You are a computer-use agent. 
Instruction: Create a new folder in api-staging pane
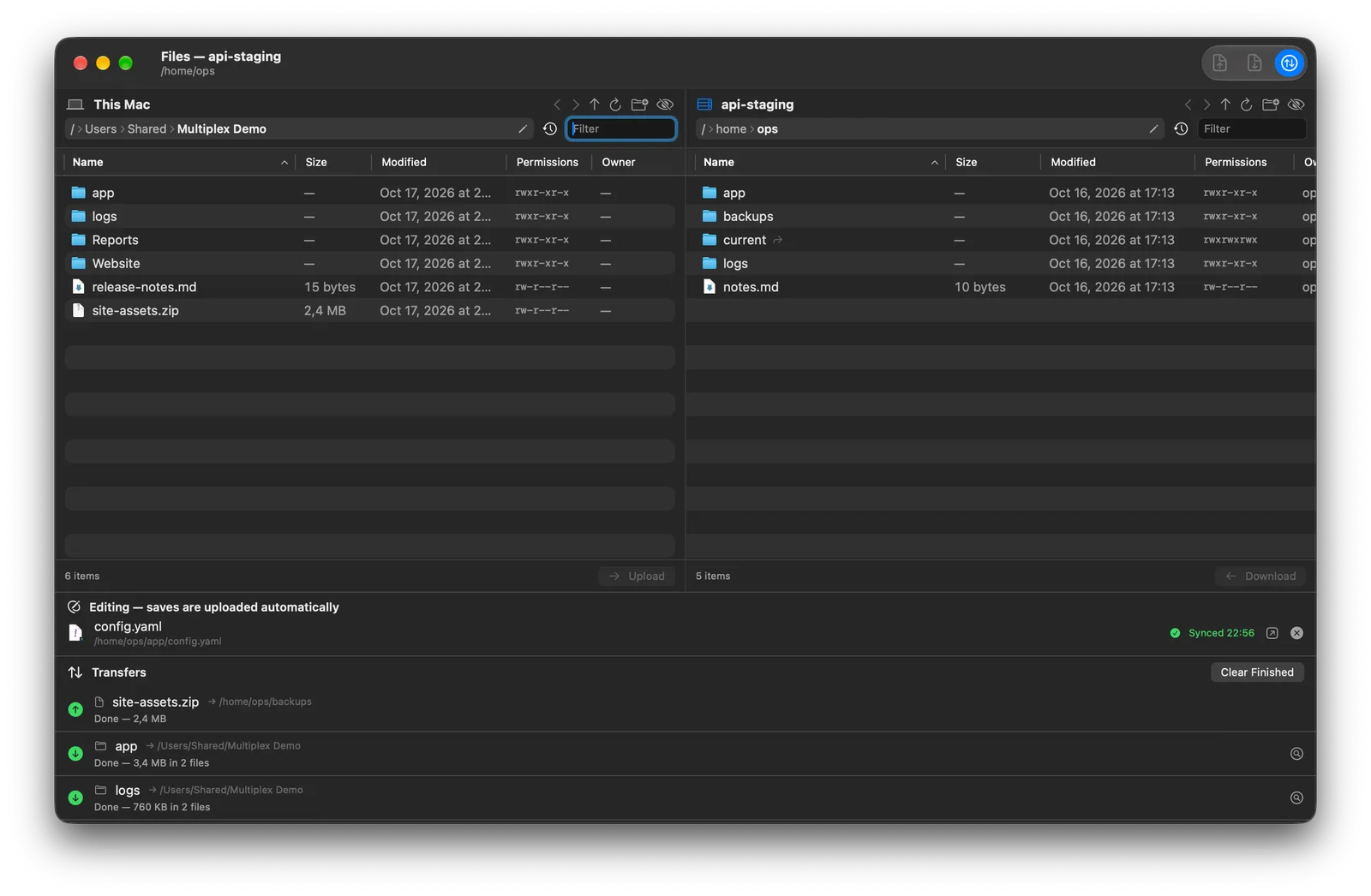click(x=1270, y=105)
